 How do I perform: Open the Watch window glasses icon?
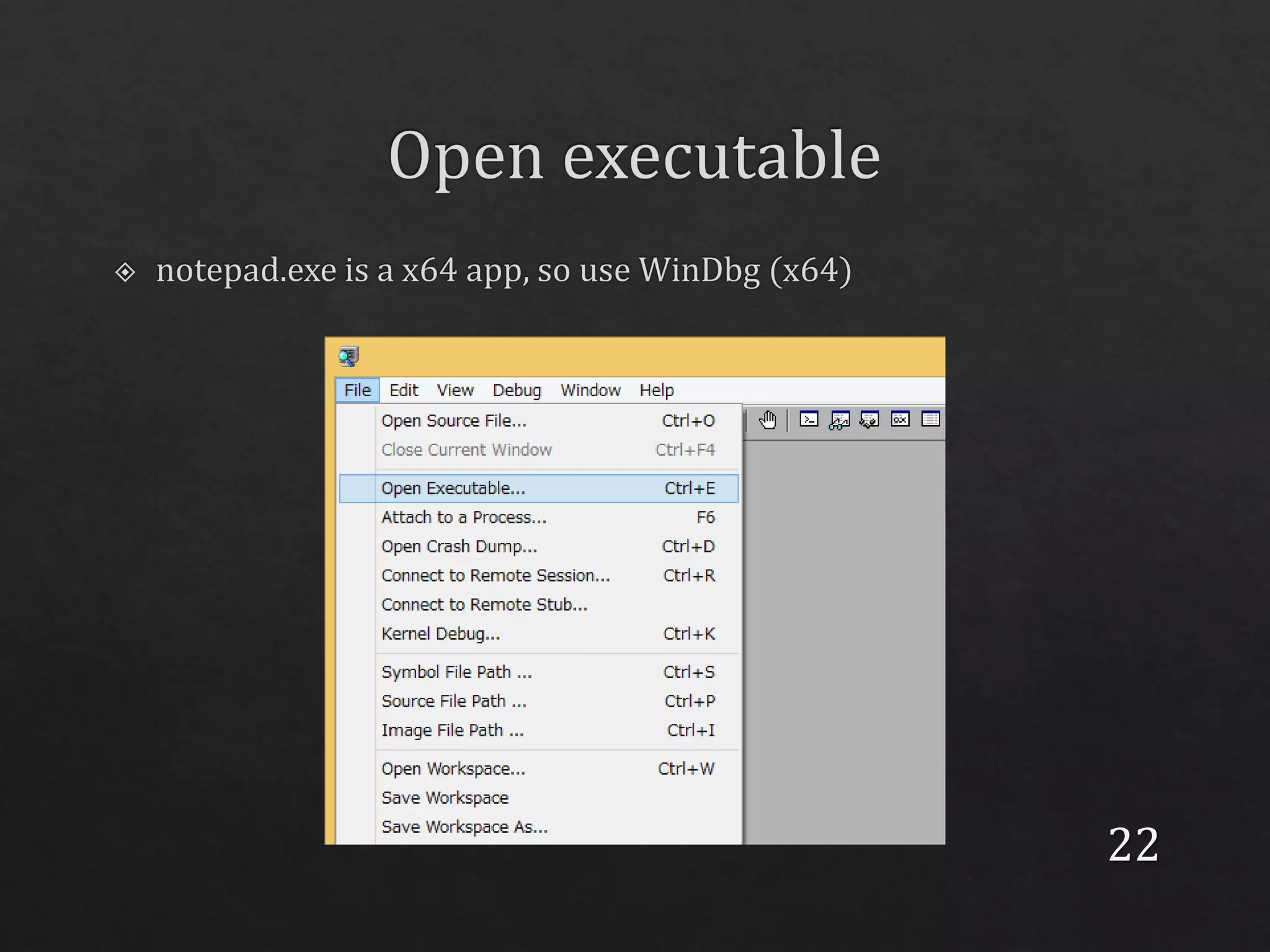pyautogui.click(x=839, y=420)
